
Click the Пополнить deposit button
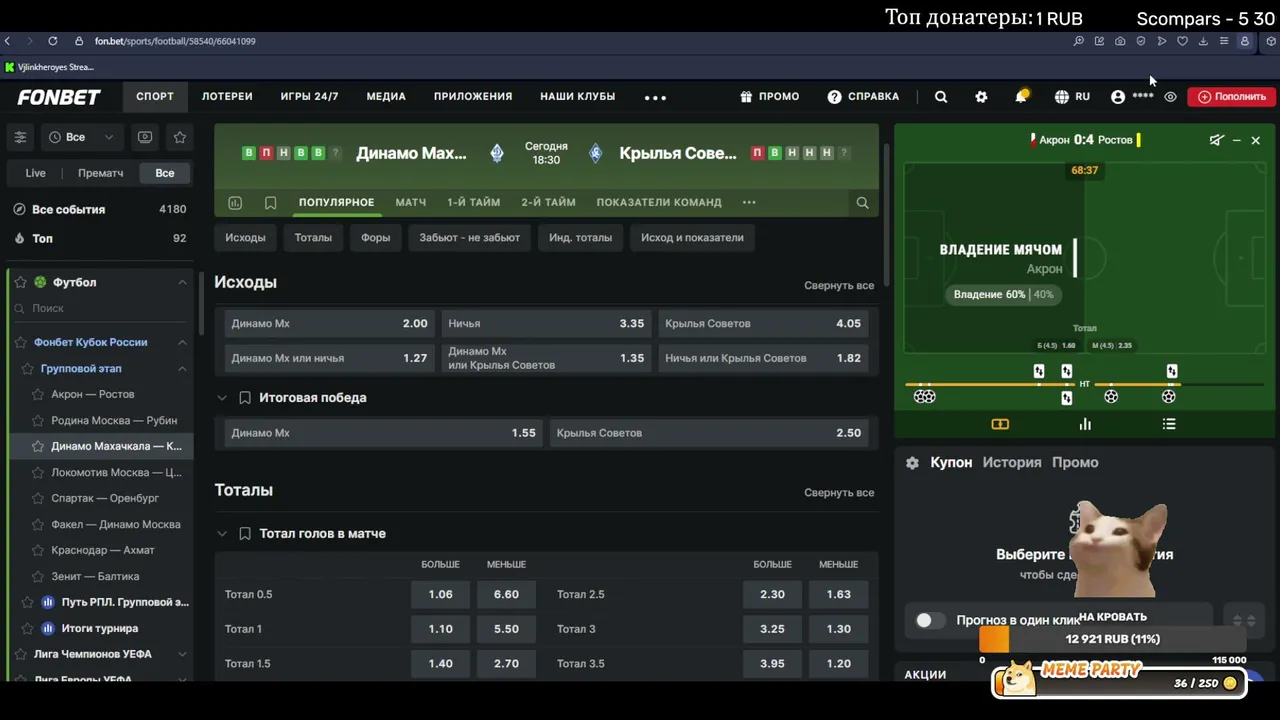(1231, 97)
